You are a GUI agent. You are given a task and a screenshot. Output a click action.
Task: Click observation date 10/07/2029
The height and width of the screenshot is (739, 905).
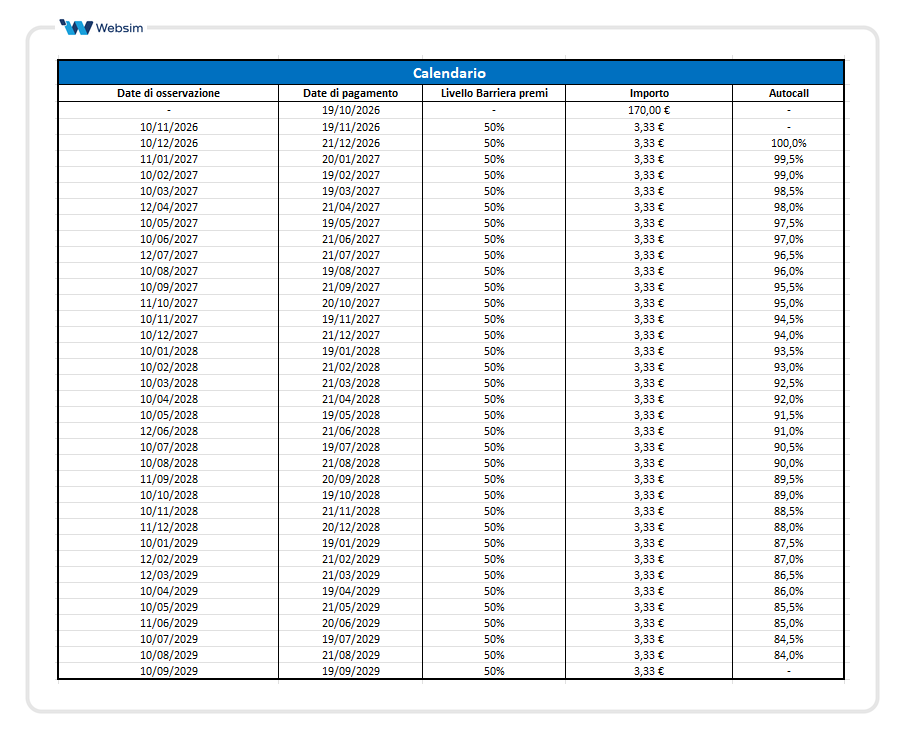pyautogui.click(x=169, y=639)
